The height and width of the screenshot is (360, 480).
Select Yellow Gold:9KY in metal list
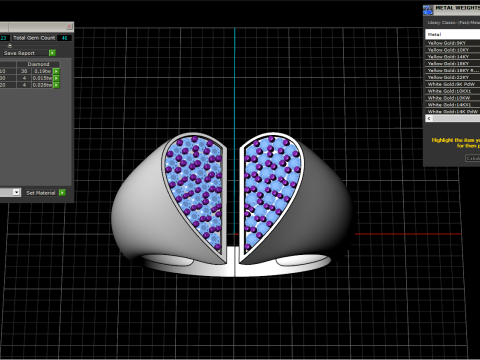453,43
